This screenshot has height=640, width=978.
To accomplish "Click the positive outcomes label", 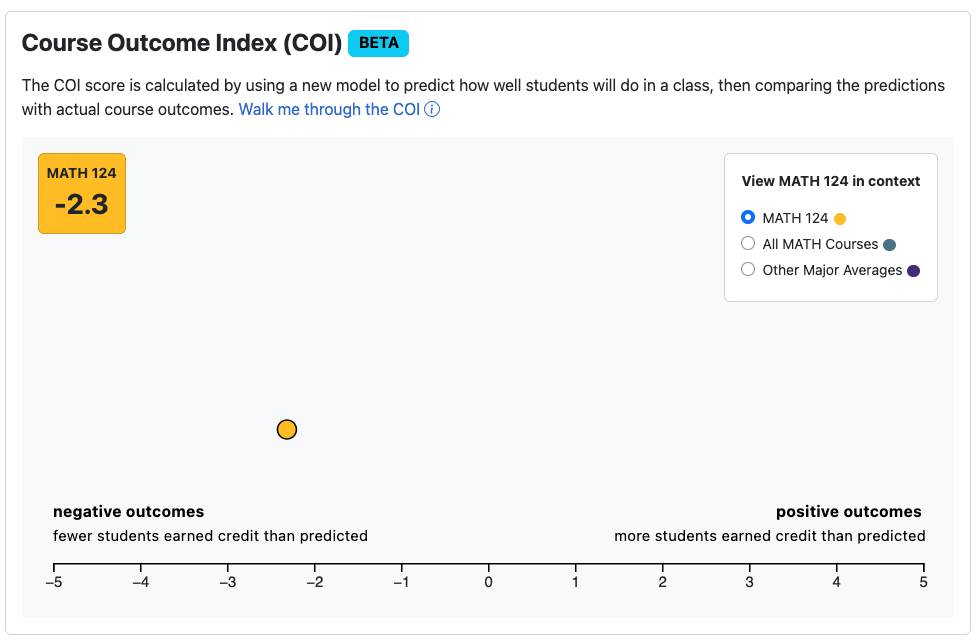I will pos(849,511).
